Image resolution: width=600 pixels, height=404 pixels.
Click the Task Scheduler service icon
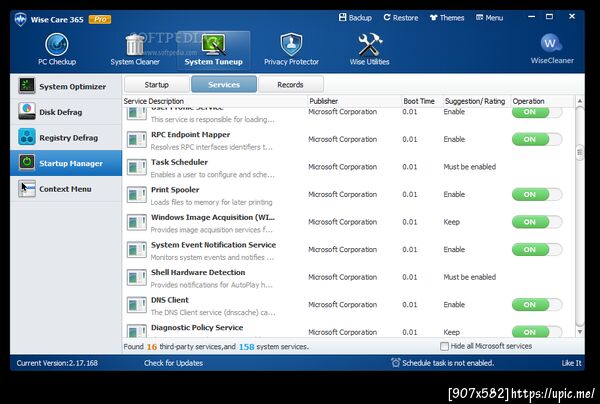(x=137, y=167)
